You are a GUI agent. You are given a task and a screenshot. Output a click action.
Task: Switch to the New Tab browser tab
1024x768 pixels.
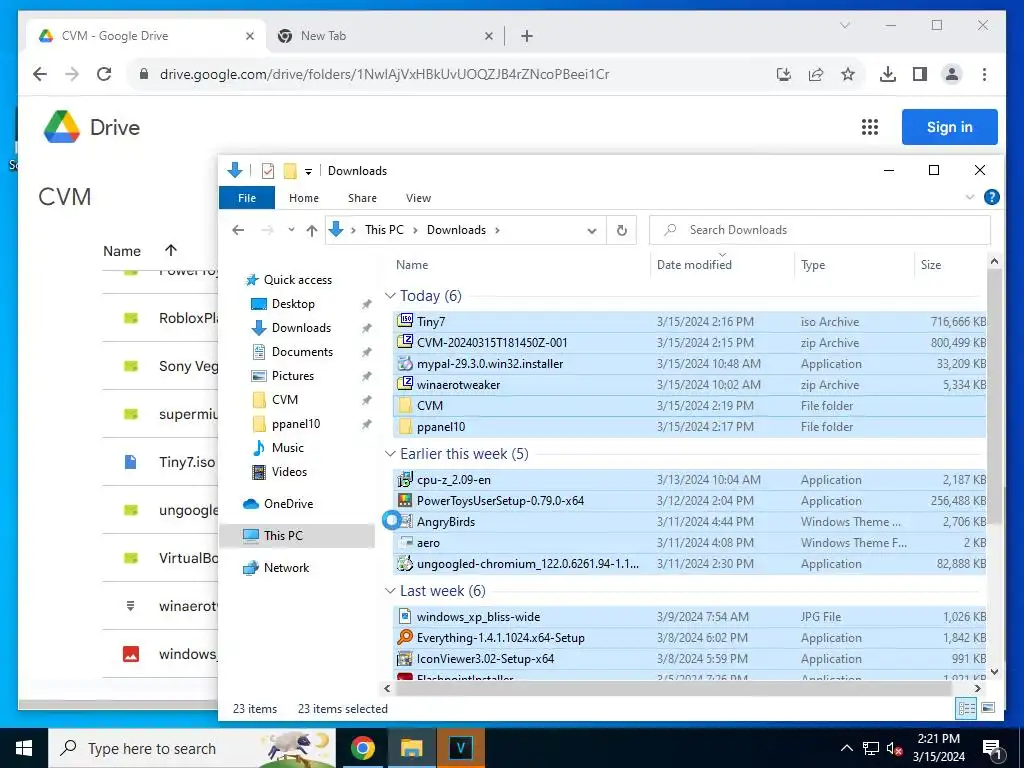[385, 36]
